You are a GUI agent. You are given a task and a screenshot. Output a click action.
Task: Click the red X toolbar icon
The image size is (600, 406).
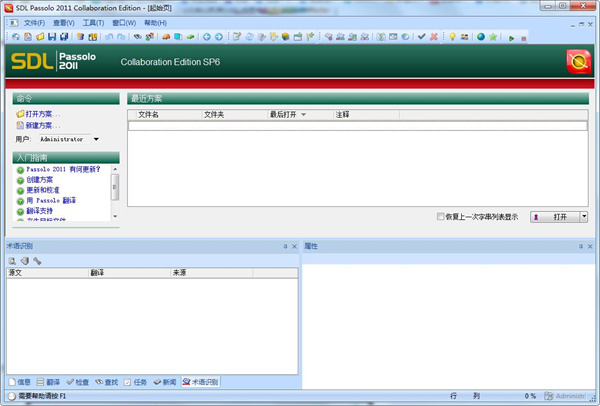[x=434, y=37]
